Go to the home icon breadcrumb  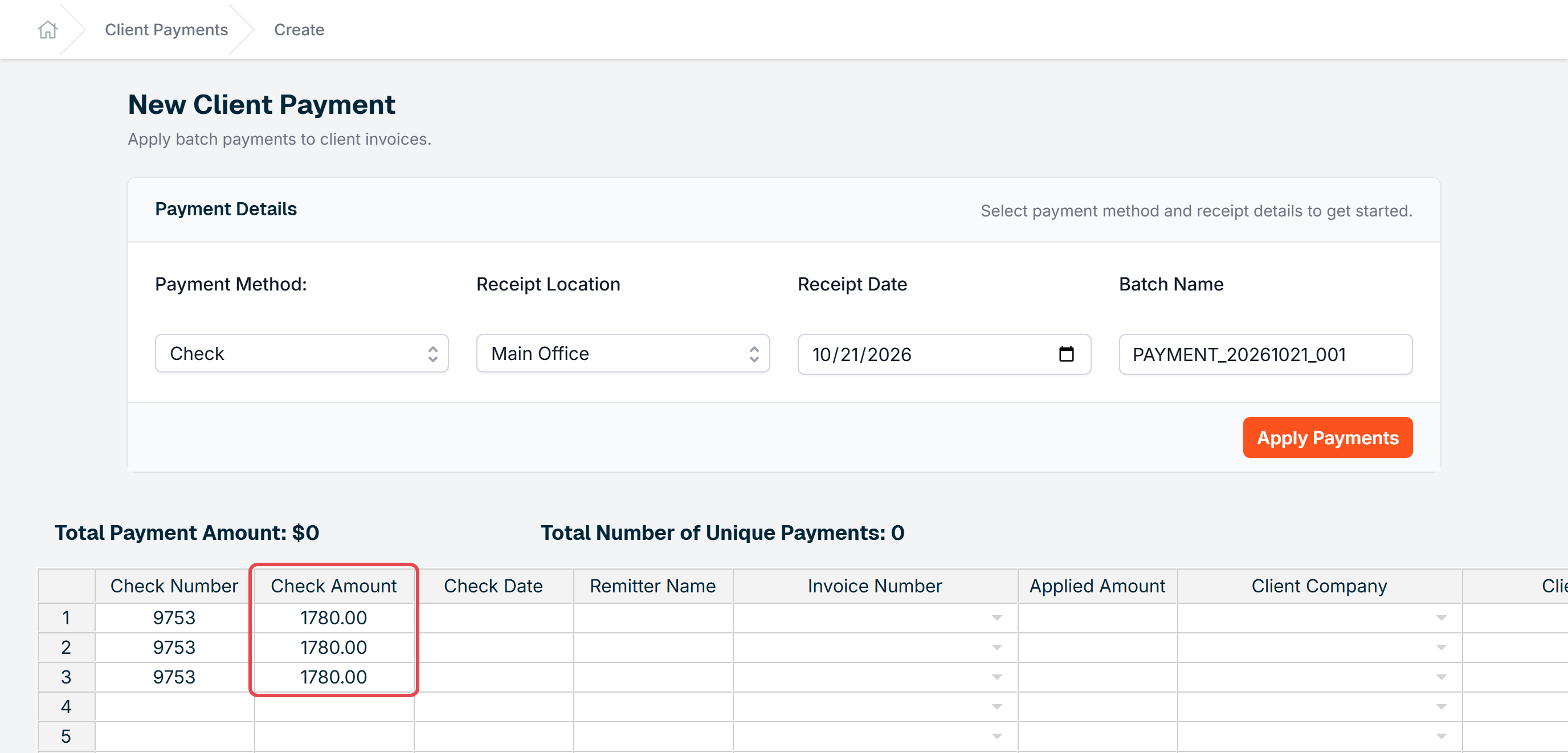pos(47,29)
